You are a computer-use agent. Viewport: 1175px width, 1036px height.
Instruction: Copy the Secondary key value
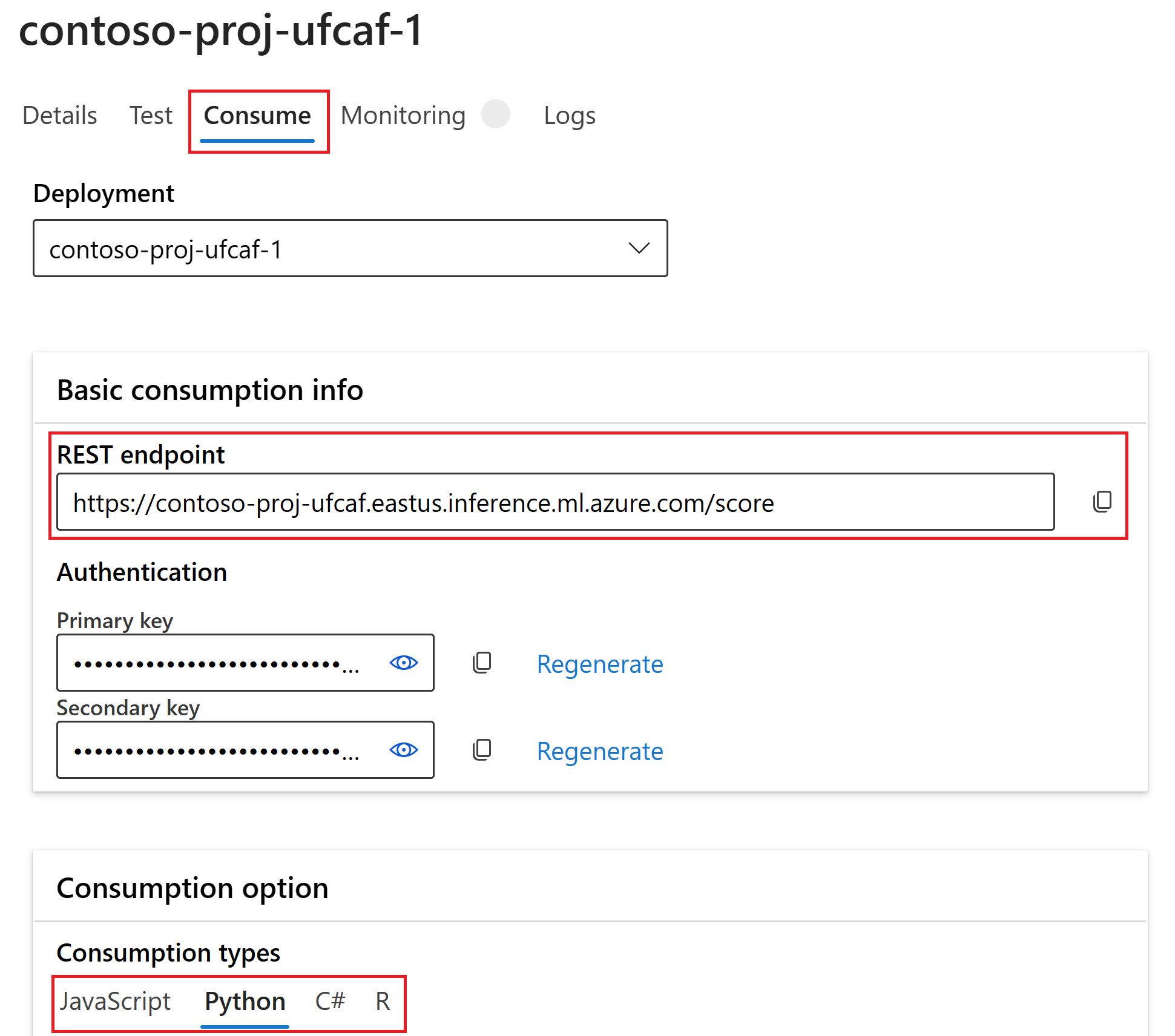click(x=482, y=750)
